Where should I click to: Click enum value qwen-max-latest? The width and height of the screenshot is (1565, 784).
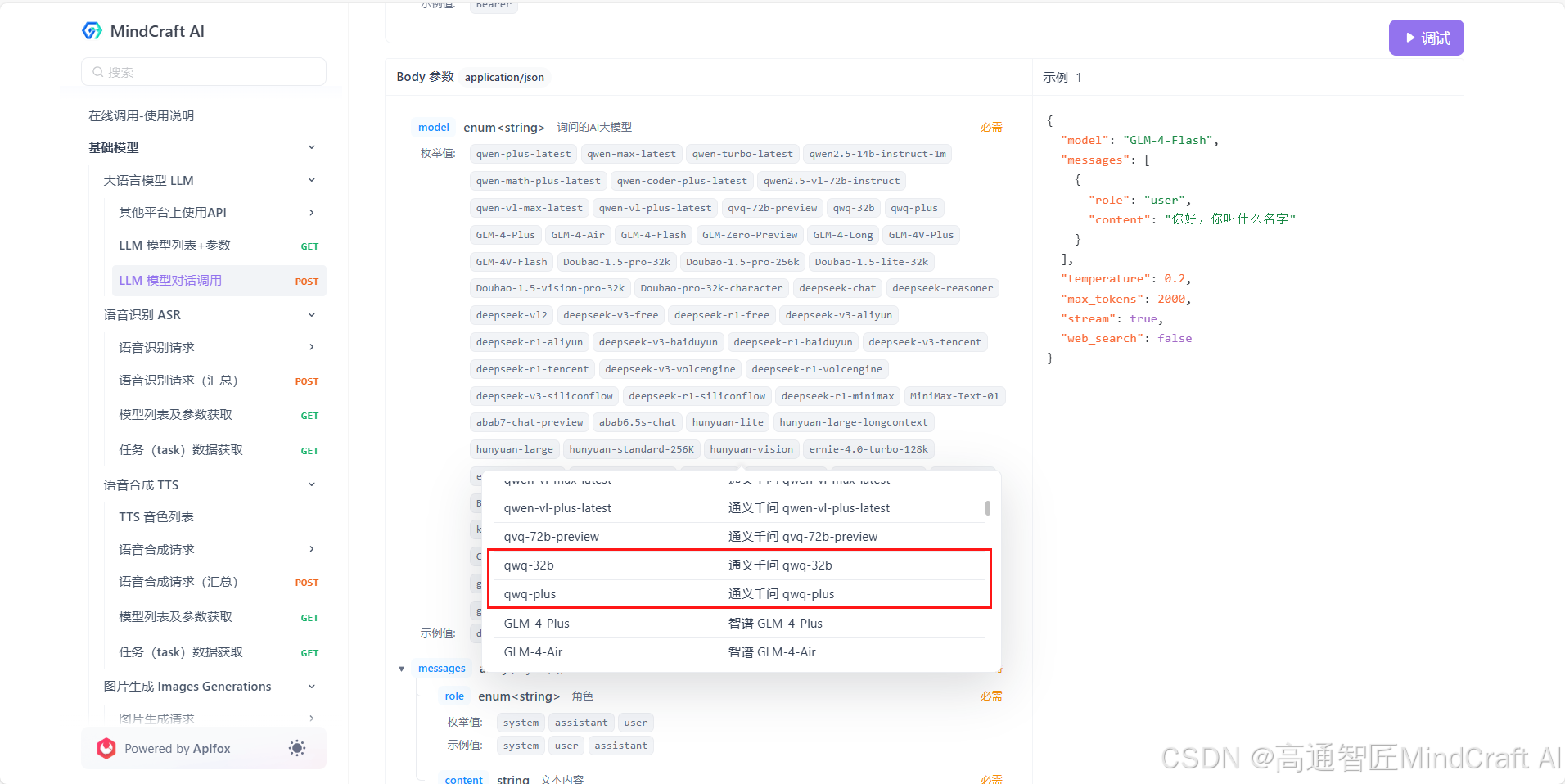[631, 154]
